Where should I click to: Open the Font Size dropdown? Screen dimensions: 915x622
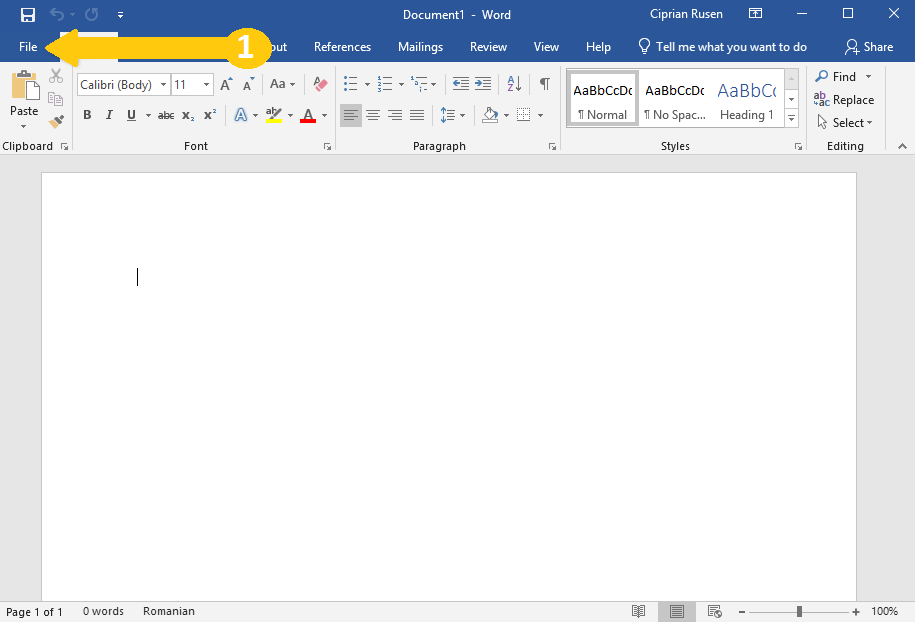[204, 84]
